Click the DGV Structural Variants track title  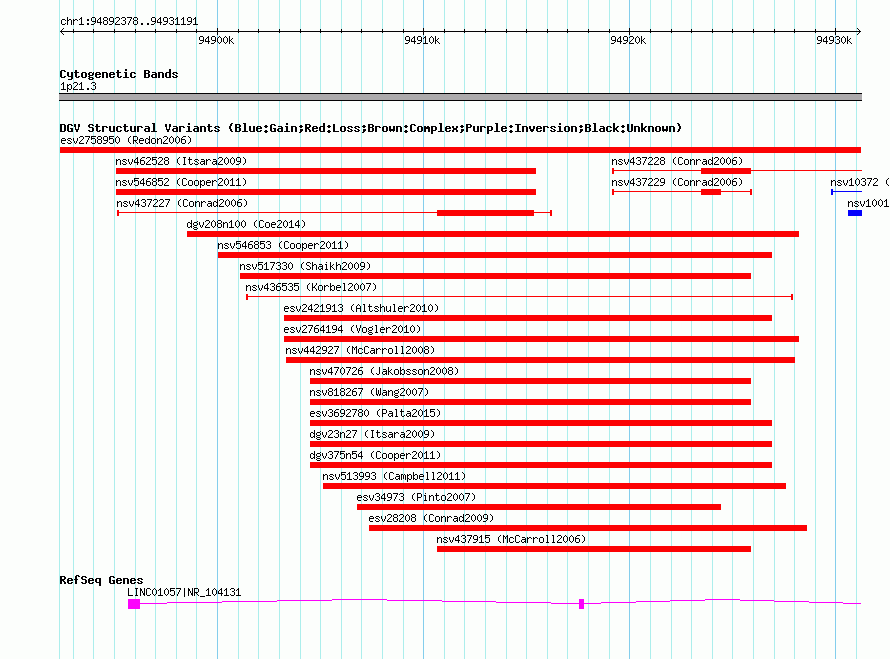pos(370,128)
